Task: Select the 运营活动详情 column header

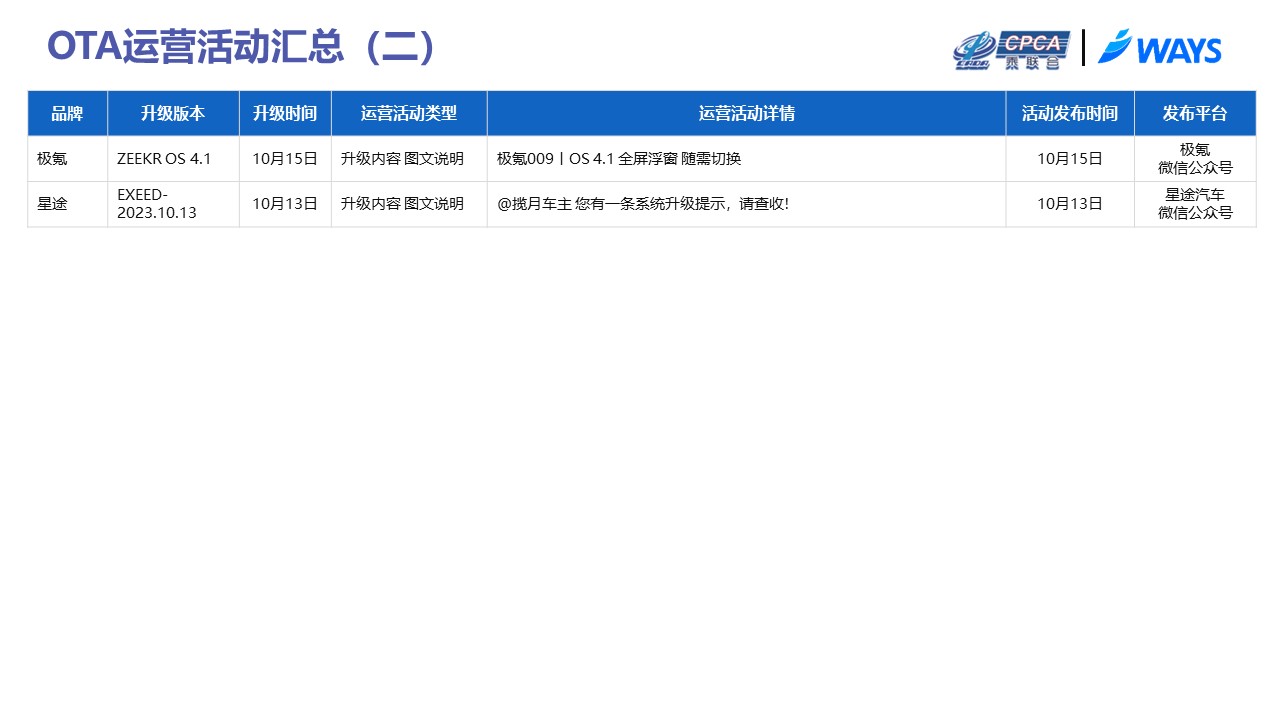Action: click(x=746, y=113)
